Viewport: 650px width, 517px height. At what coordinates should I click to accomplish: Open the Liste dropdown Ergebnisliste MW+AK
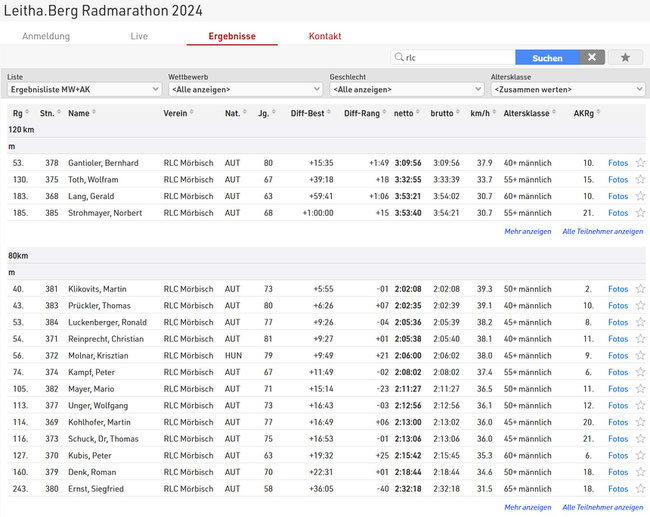(x=84, y=89)
